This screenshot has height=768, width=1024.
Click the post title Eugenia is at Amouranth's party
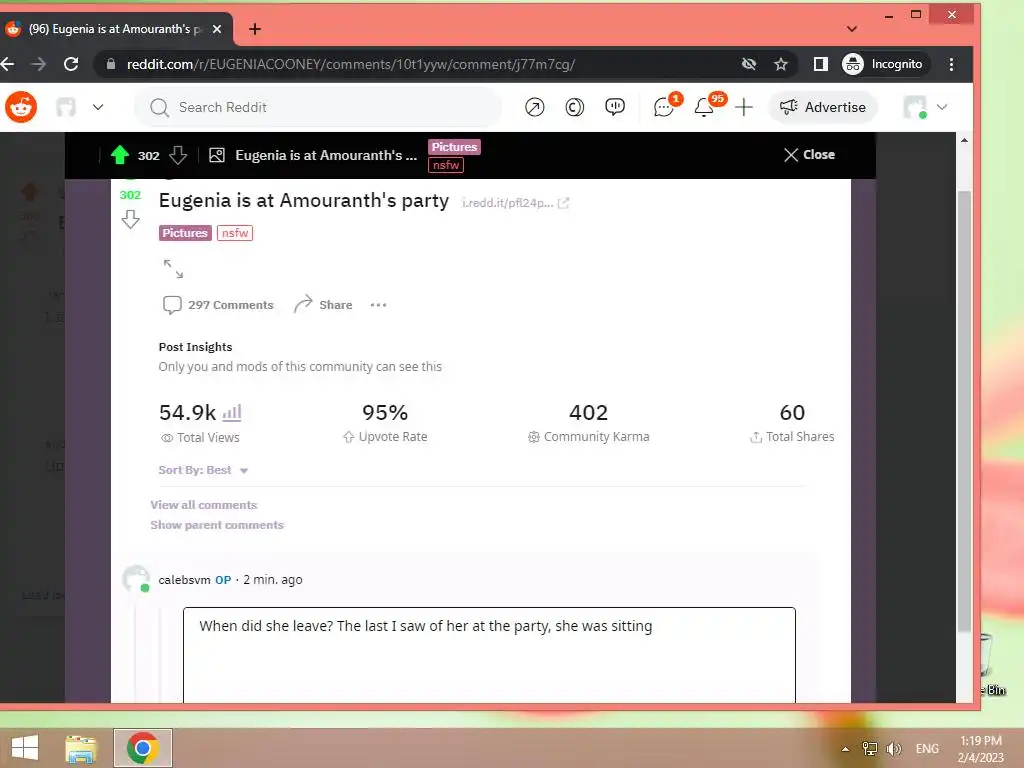pos(304,200)
